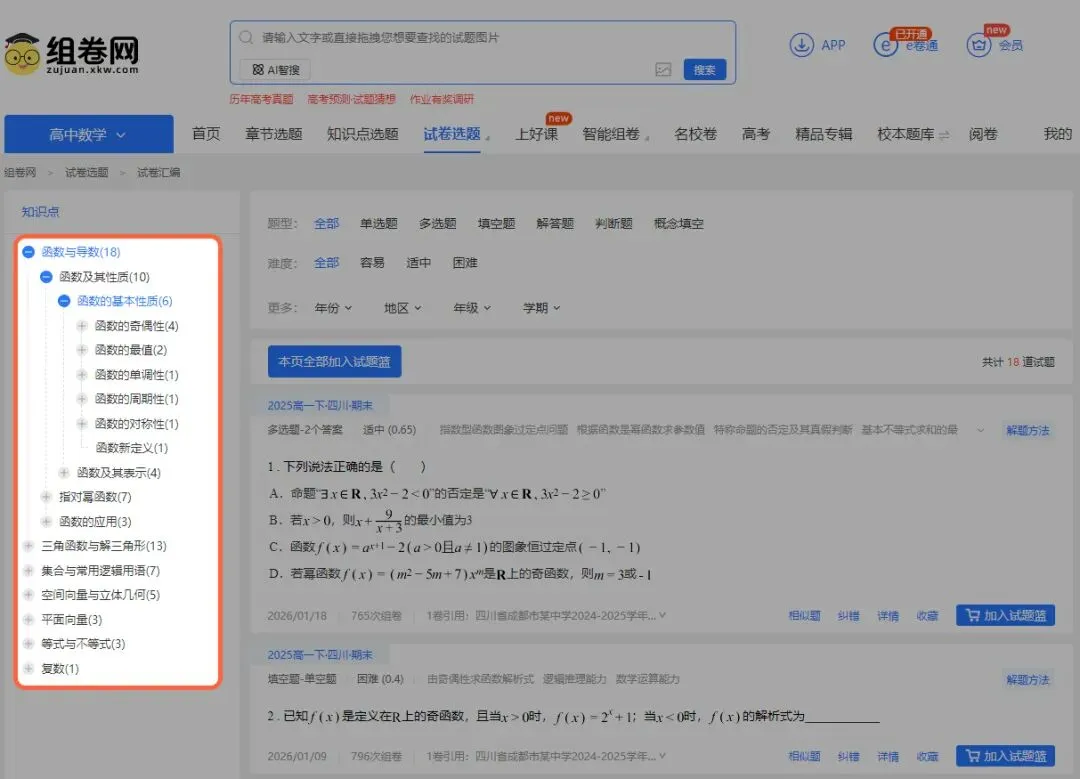Image resolution: width=1080 pixels, height=779 pixels.
Task: Expand 三角函数与解三角形(13) node
Action: (28, 546)
